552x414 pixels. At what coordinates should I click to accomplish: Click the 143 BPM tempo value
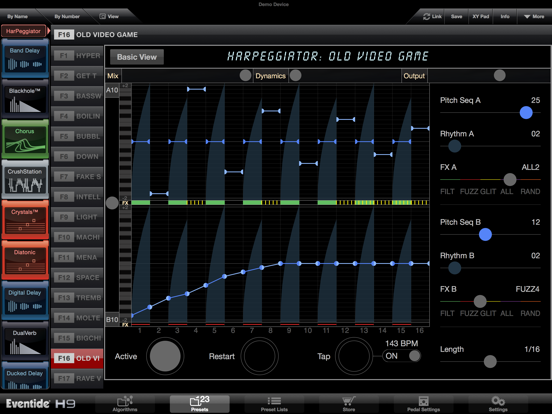pyautogui.click(x=401, y=343)
